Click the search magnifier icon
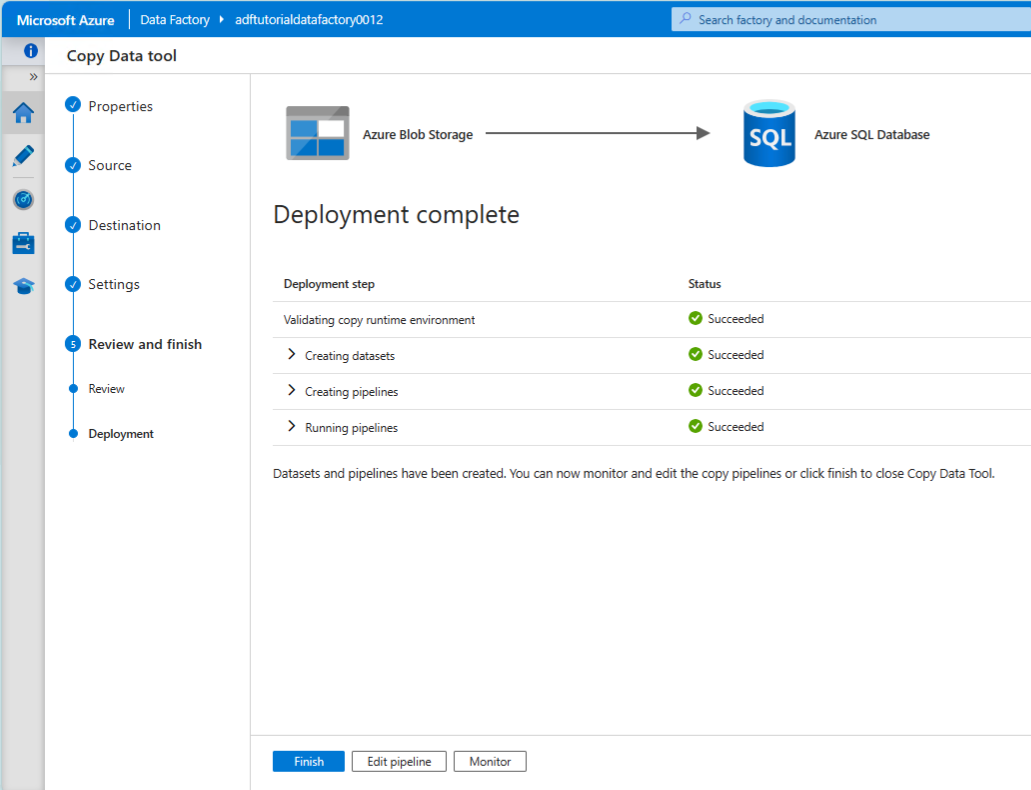The height and width of the screenshot is (790, 1031). coord(685,19)
